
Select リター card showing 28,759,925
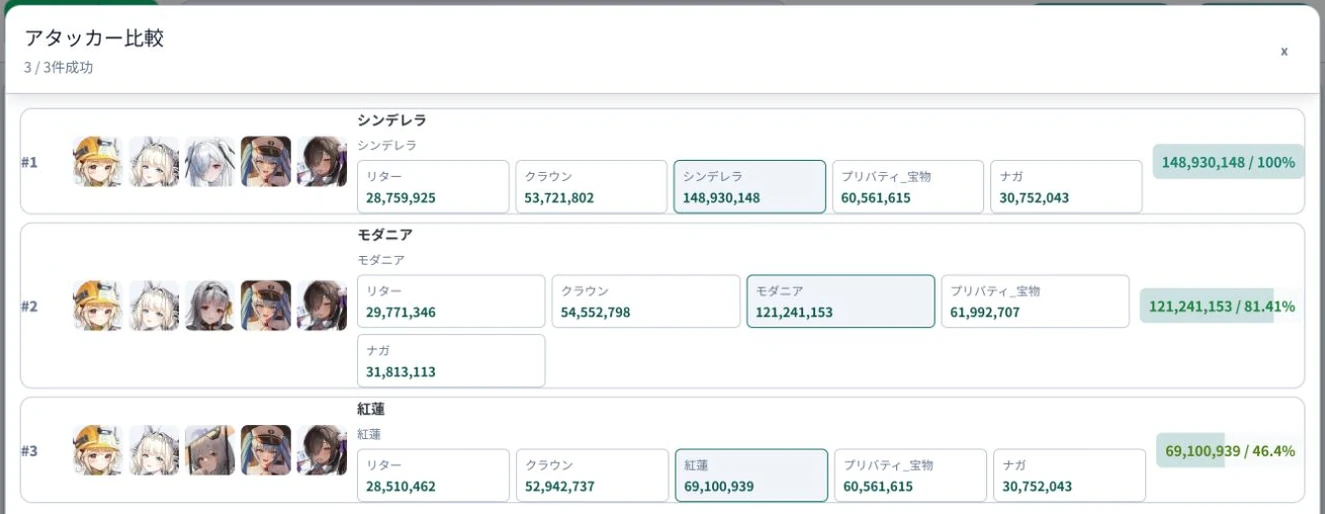pyautogui.click(x=433, y=187)
